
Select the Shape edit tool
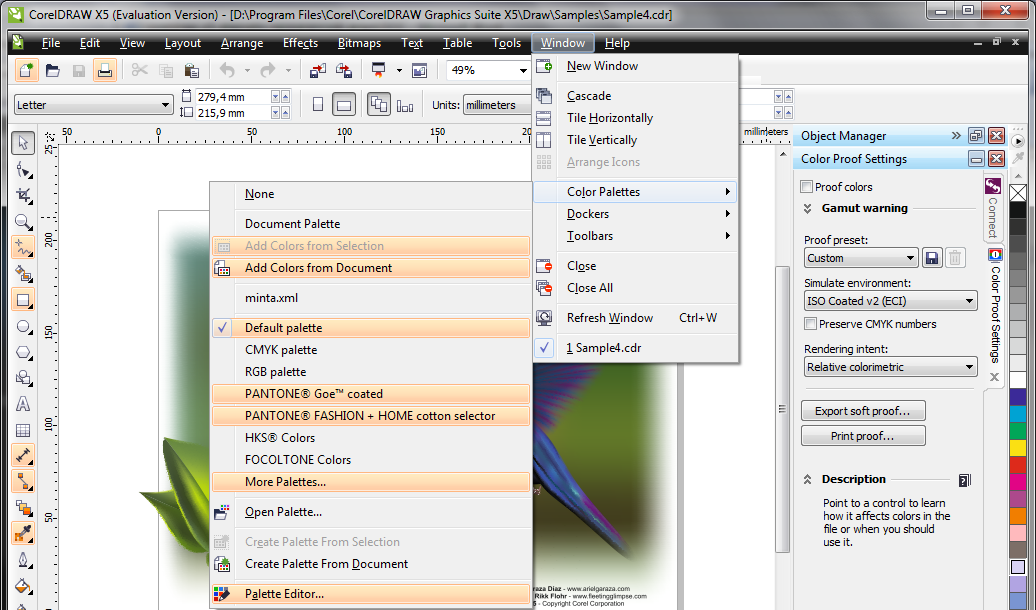(23, 171)
